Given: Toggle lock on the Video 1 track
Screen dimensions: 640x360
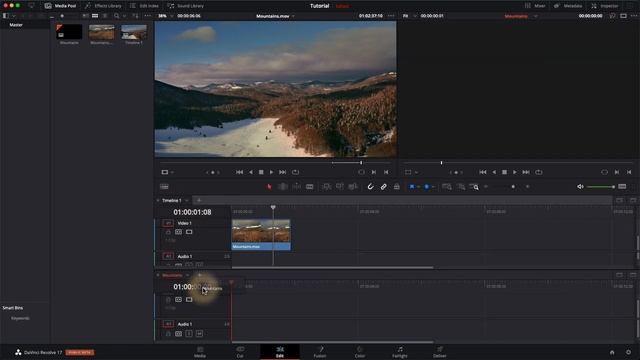Looking at the screenshot, I should pos(168,232).
